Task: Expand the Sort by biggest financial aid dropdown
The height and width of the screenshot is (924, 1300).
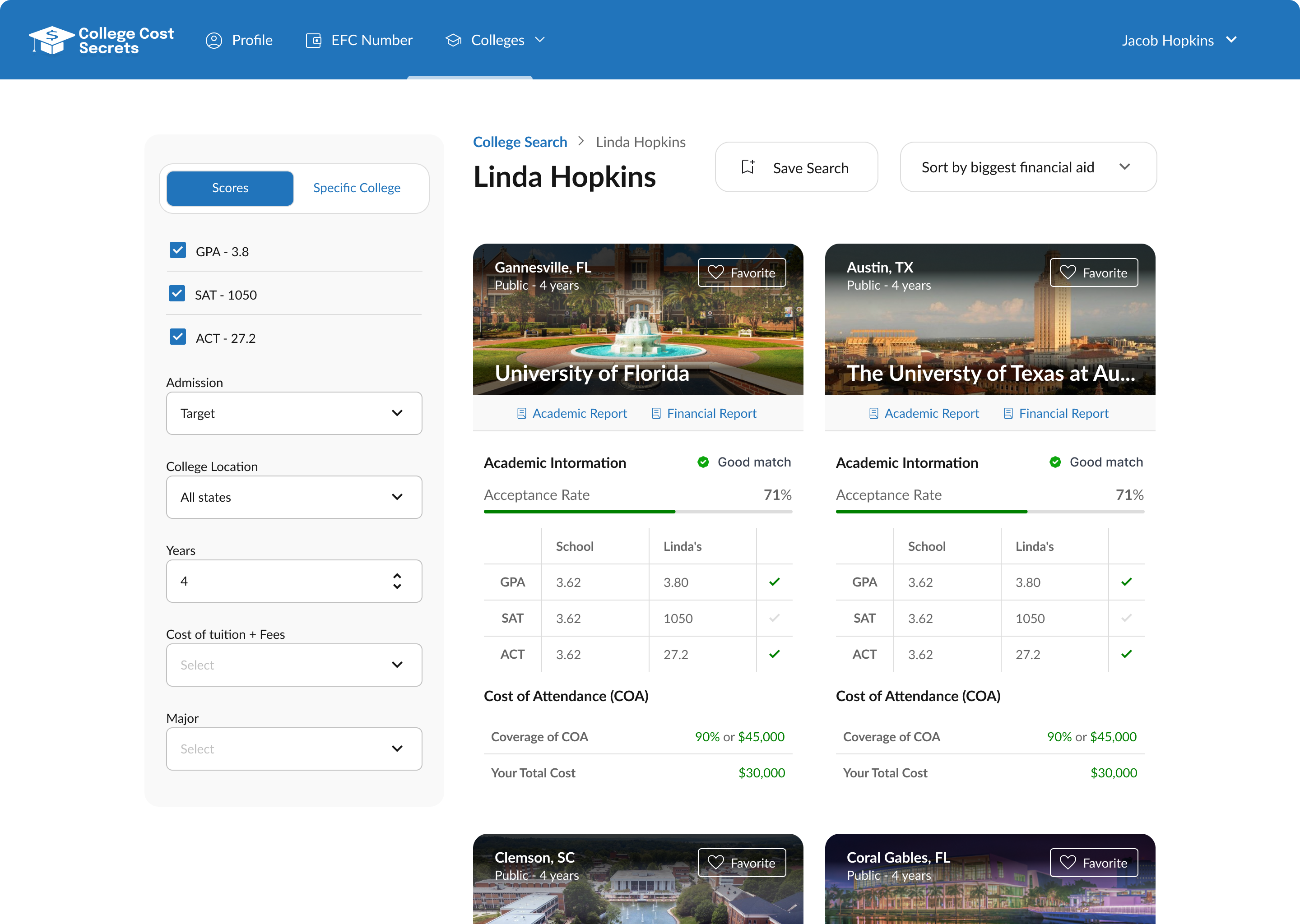Action: 1028,167
